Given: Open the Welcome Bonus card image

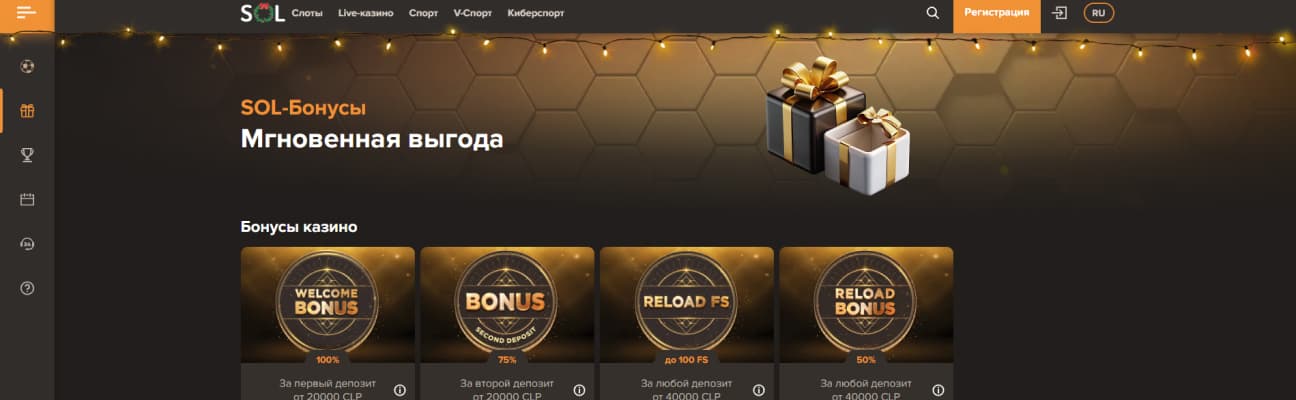Looking at the screenshot, I should 328,304.
